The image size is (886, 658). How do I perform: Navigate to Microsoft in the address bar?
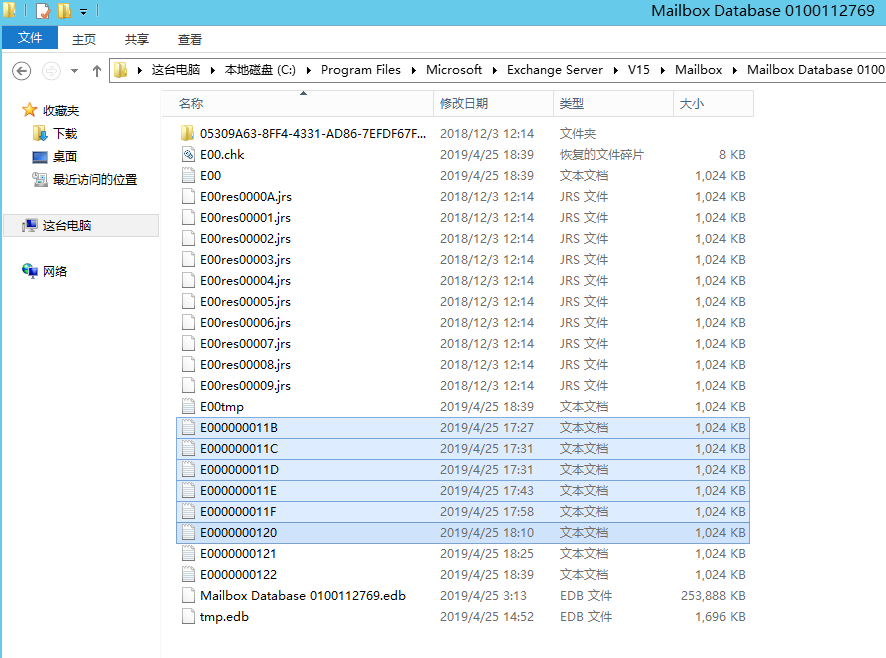coord(454,70)
